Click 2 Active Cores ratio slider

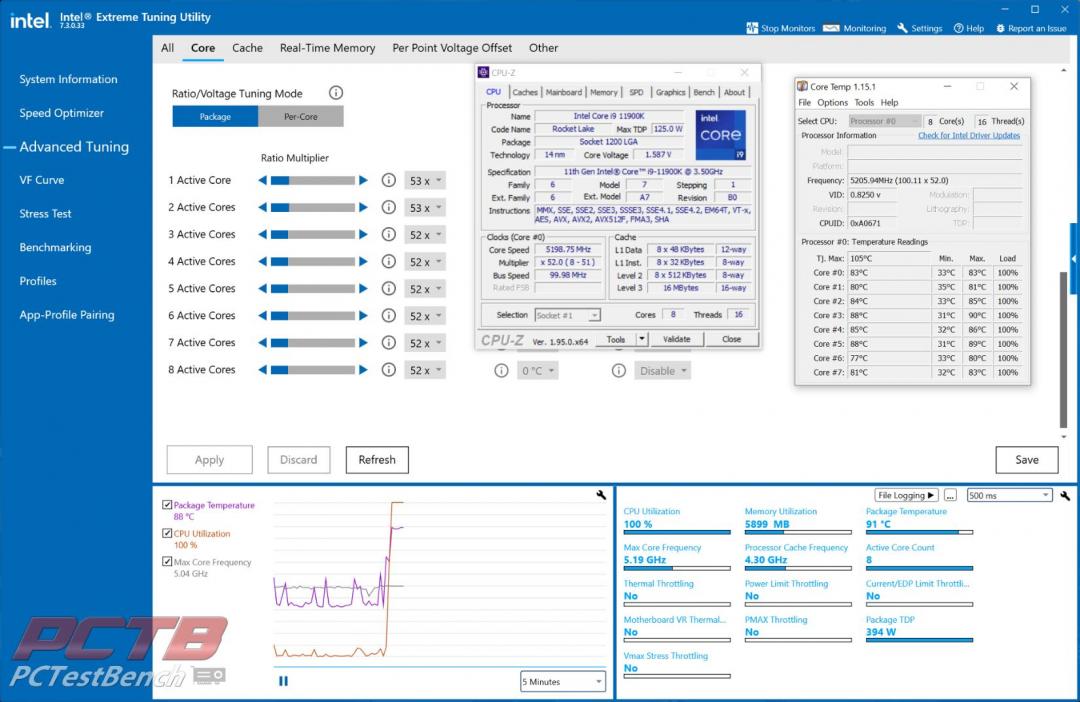pyautogui.click(x=313, y=207)
